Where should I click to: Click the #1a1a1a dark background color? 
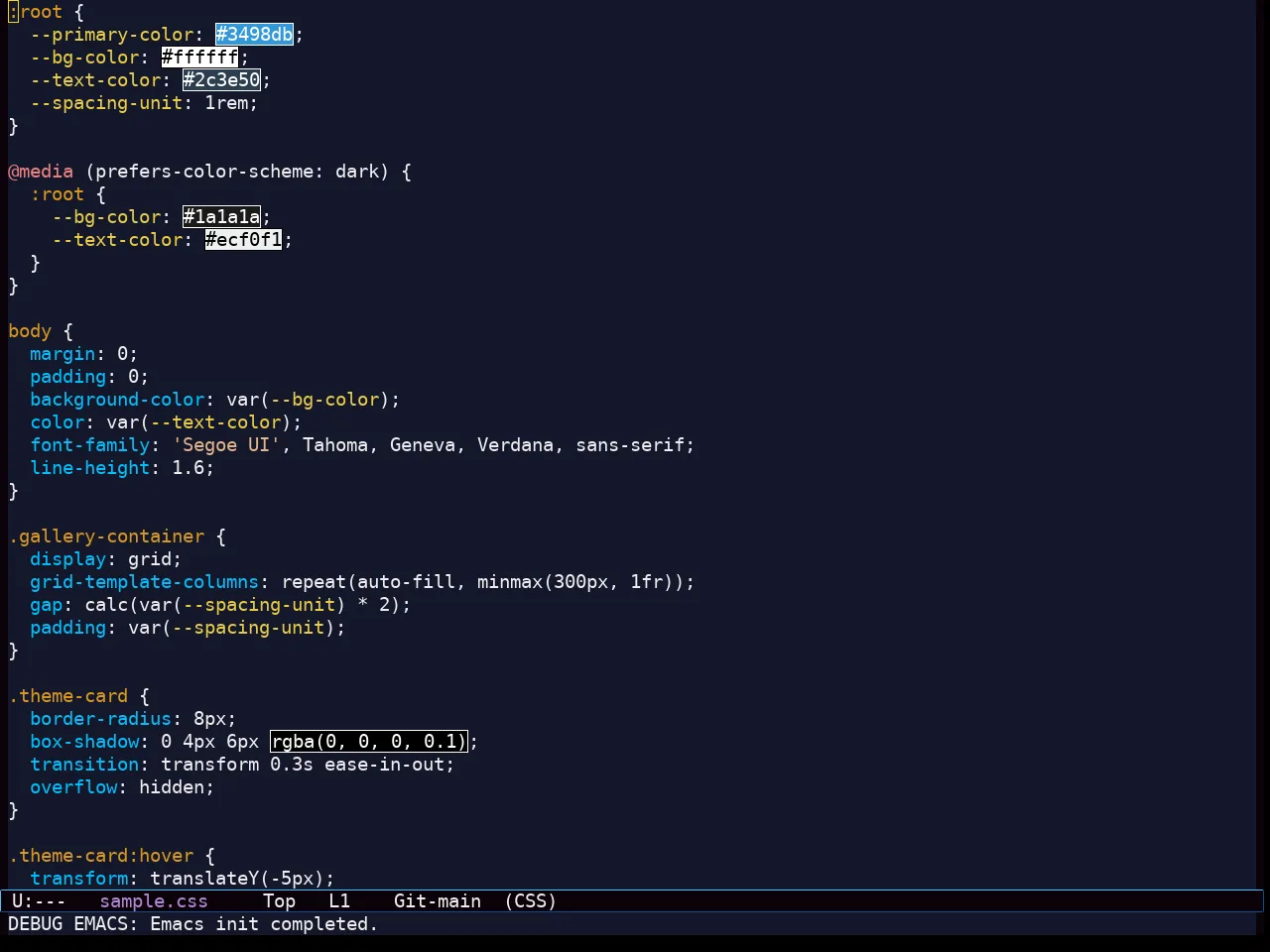[222, 217]
